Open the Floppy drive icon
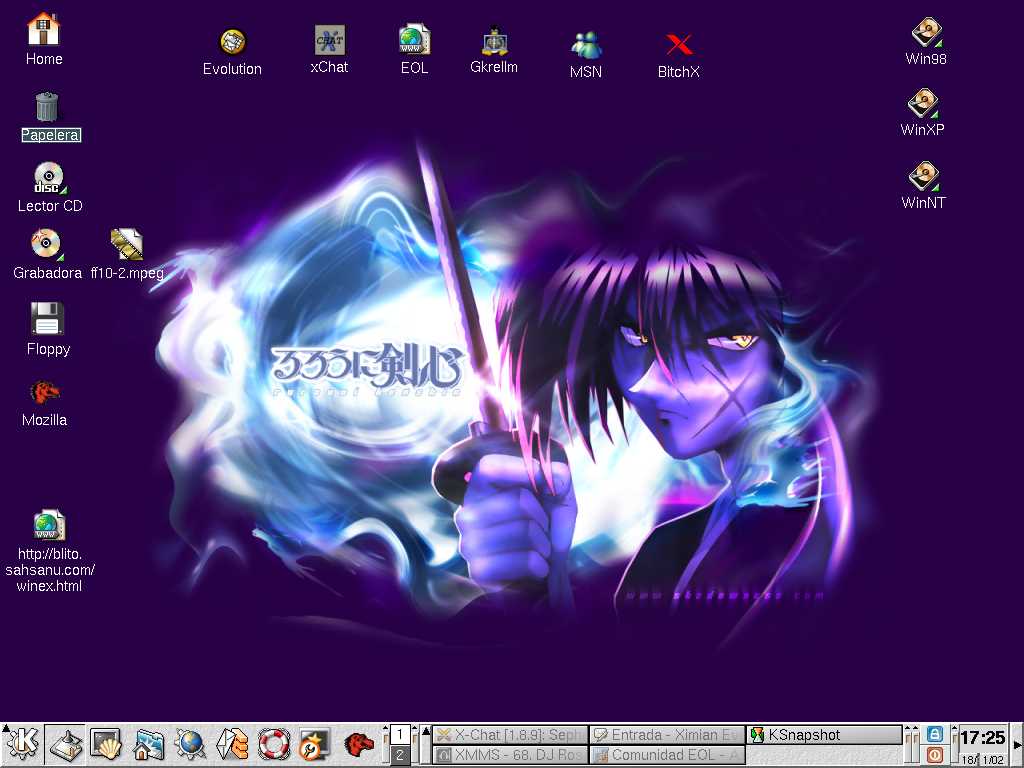This screenshot has width=1024, height=768. click(47, 319)
